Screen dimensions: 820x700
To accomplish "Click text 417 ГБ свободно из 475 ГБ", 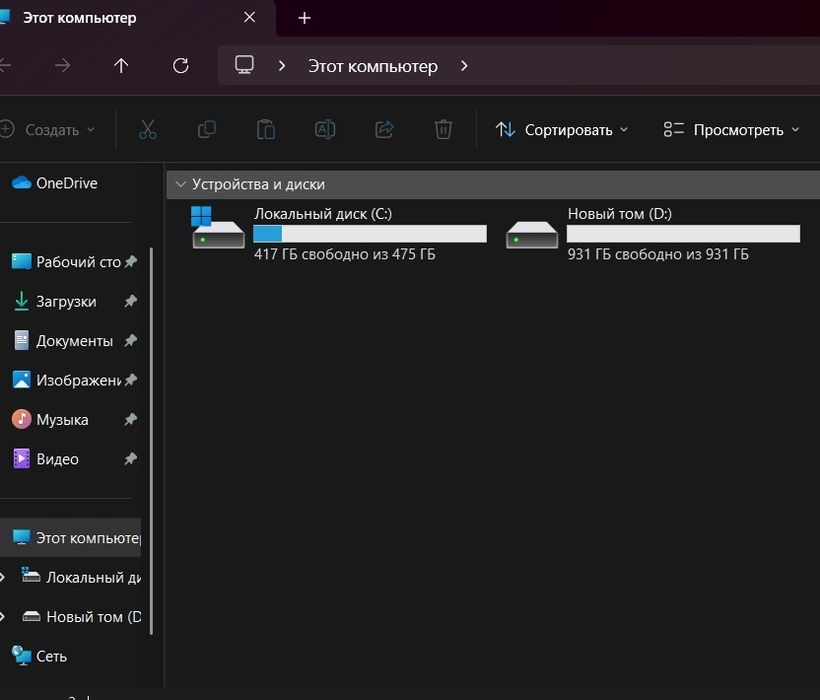I will click(345, 254).
